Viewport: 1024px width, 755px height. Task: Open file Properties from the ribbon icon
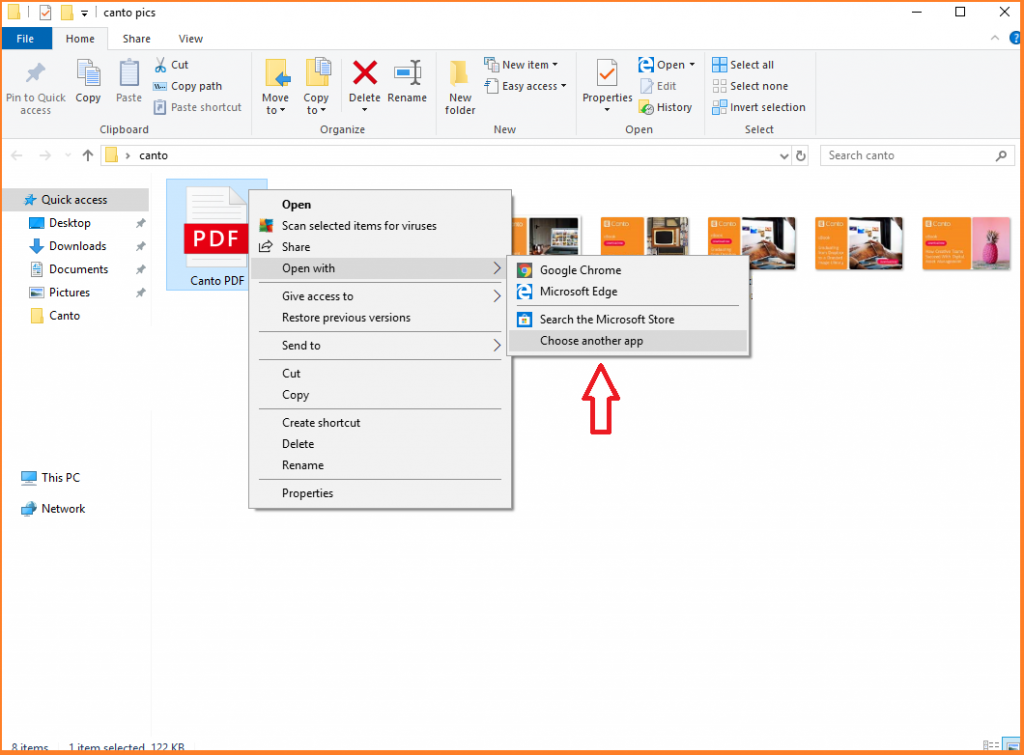606,85
